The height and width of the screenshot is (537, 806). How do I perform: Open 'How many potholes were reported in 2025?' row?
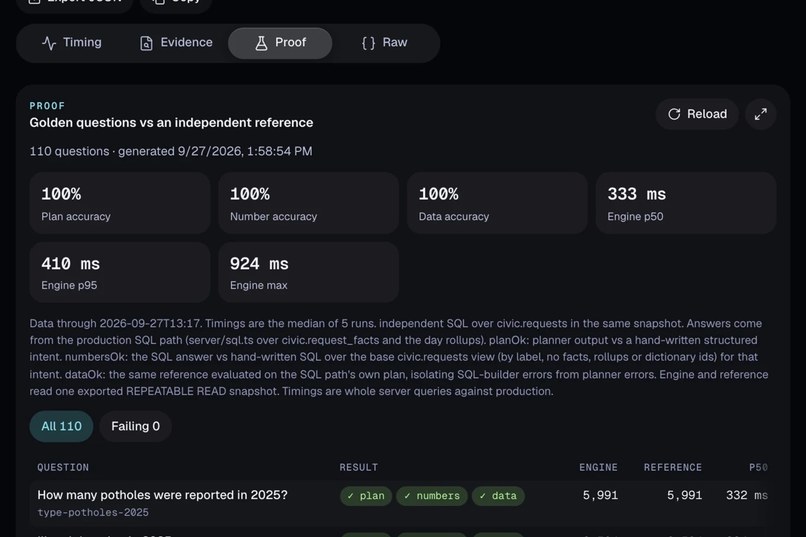tap(398, 503)
